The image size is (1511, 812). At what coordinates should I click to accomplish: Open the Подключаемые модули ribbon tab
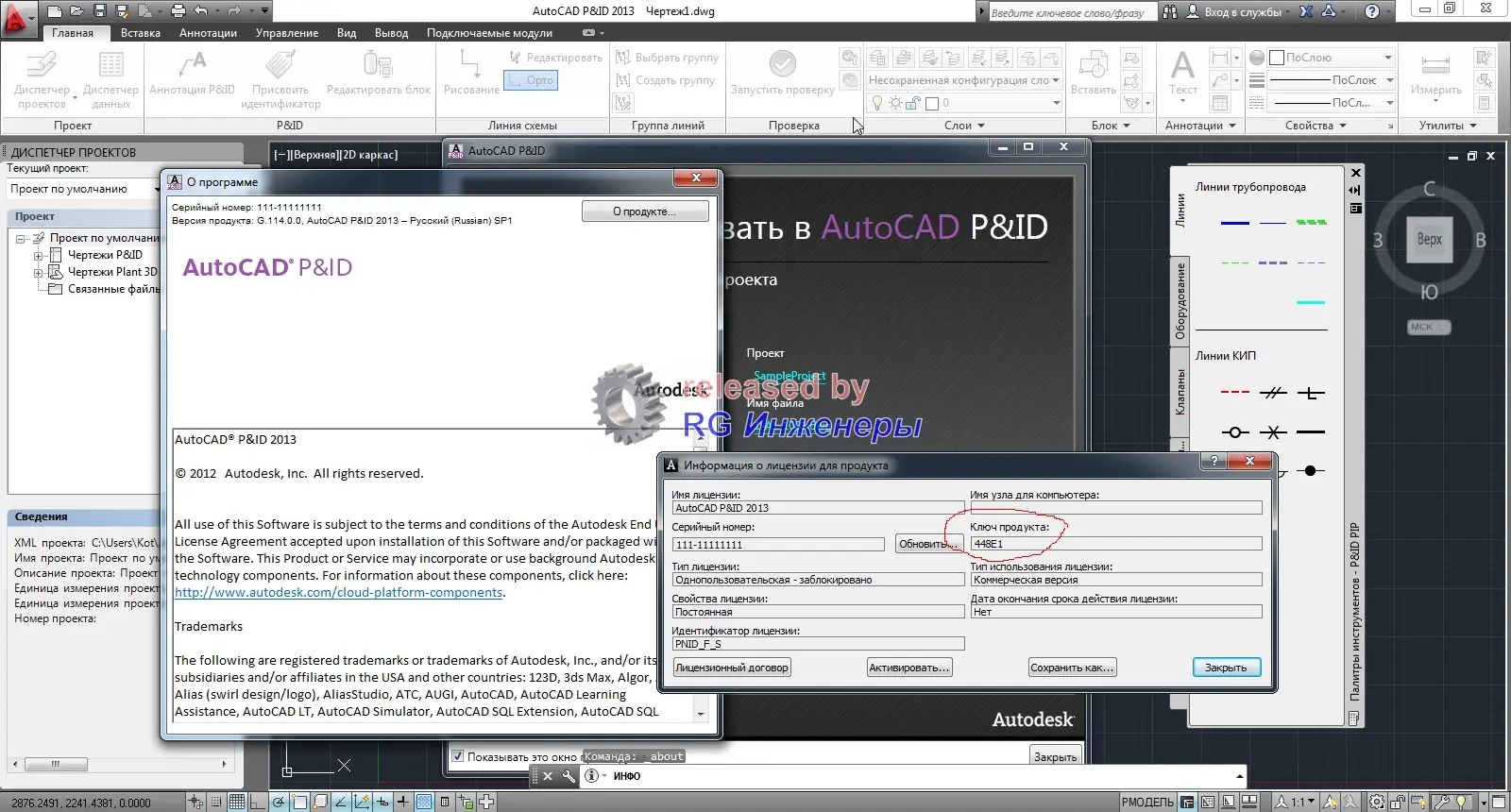click(489, 33)
